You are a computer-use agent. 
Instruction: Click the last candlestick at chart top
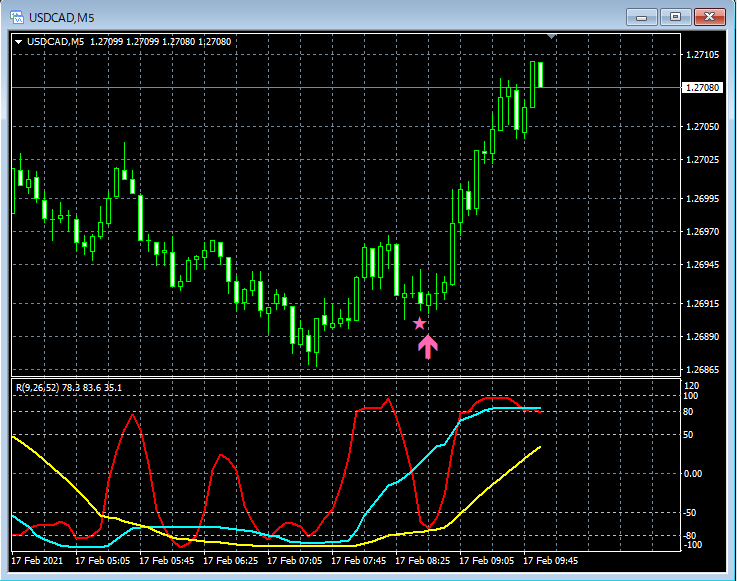(x=541, y=74)
